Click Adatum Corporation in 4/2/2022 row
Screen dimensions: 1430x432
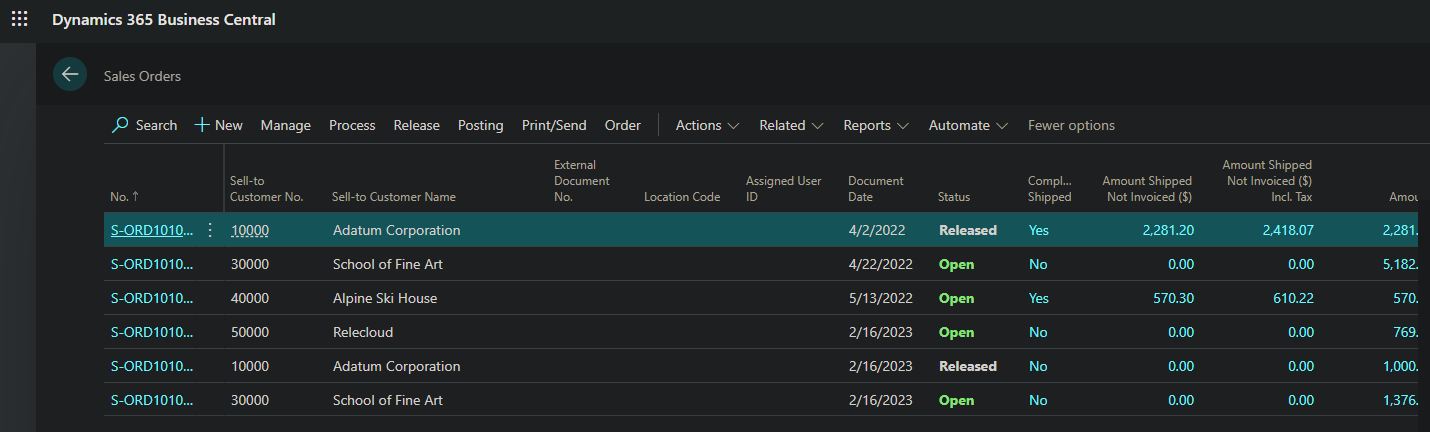pyautogui.click(x=397, y=230)
